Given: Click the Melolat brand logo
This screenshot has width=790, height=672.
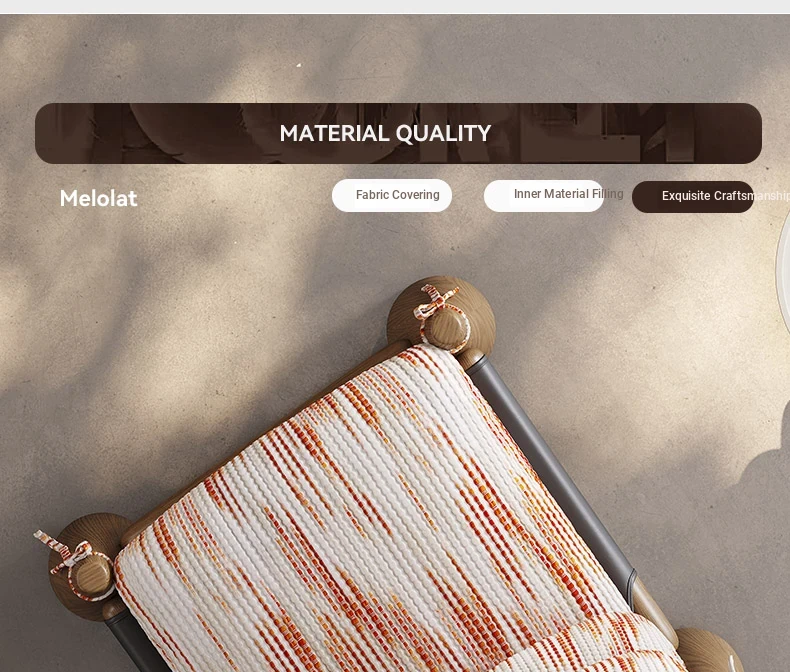Looking at the screenshot, I should (98, 198).
